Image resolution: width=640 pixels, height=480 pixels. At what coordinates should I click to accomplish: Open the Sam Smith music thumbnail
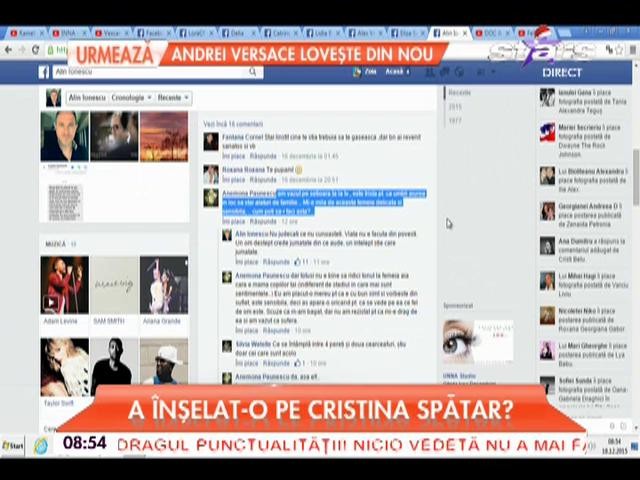point(114,285)
